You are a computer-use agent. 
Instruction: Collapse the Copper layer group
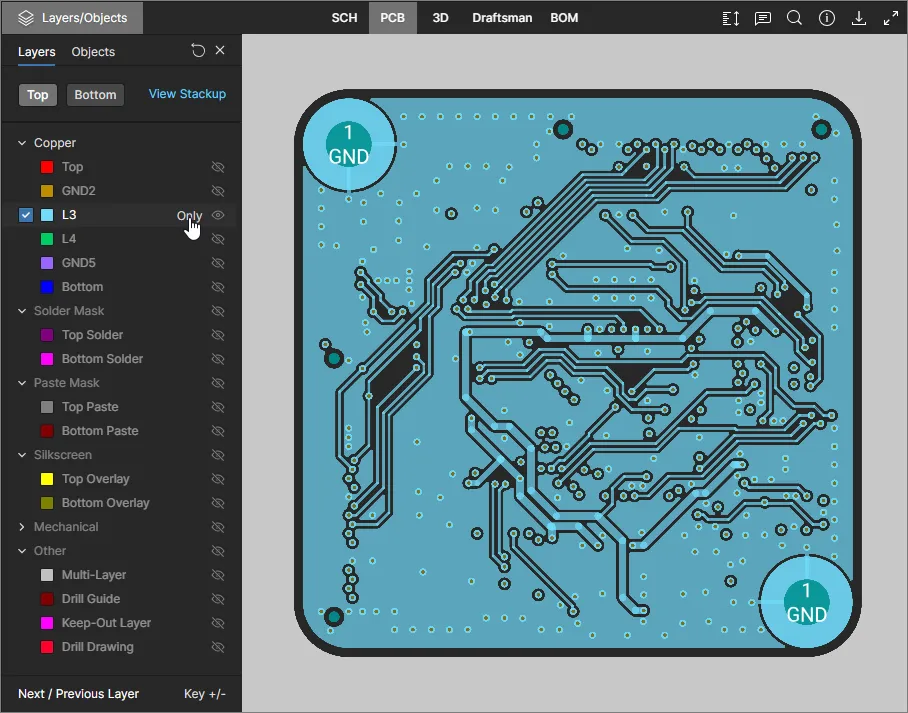pos(22,143)
